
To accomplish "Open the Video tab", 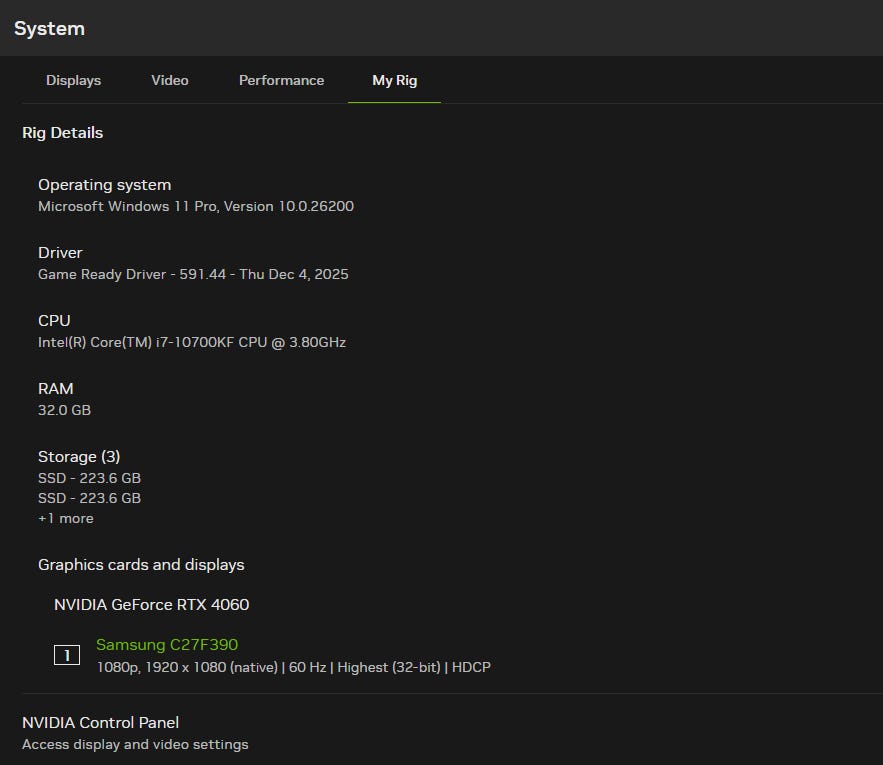I will pyautogui.click(x=170, y=81).
